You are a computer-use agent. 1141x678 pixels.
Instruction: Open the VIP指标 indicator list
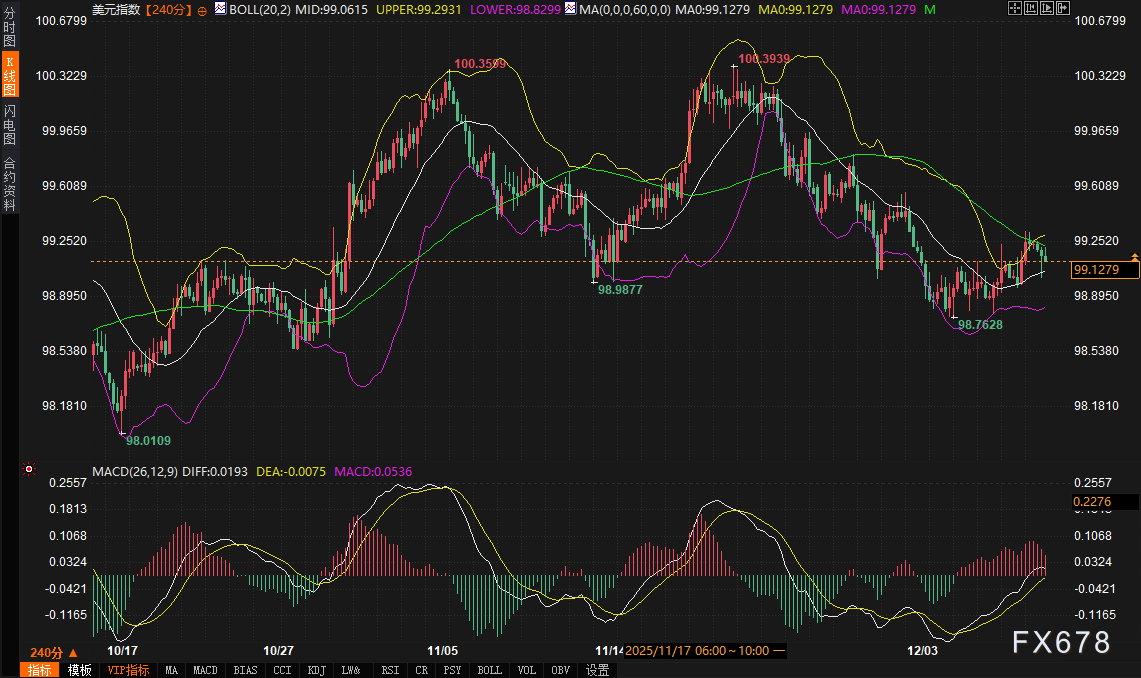(128, 670)
